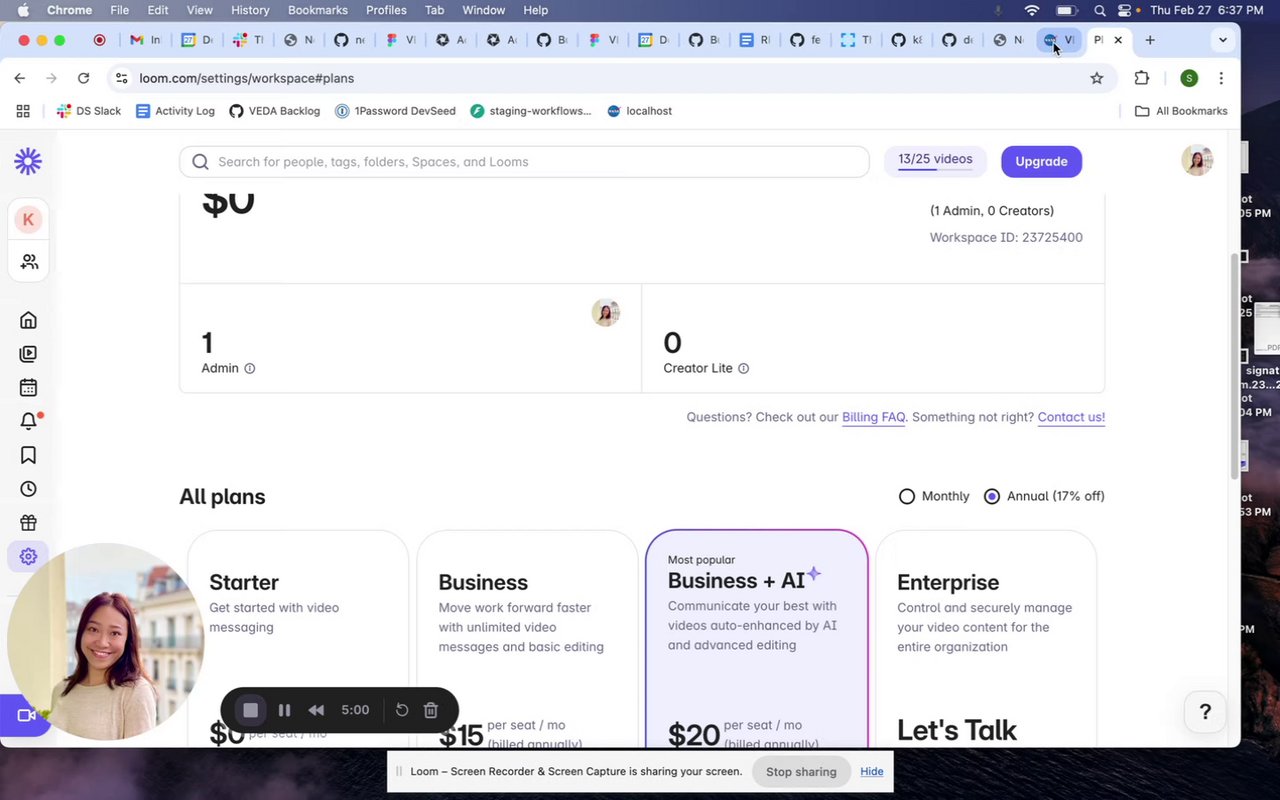Viewport: 1280px width, 800px height.
Task: Reload the page
Action: [x=84, y=78]
